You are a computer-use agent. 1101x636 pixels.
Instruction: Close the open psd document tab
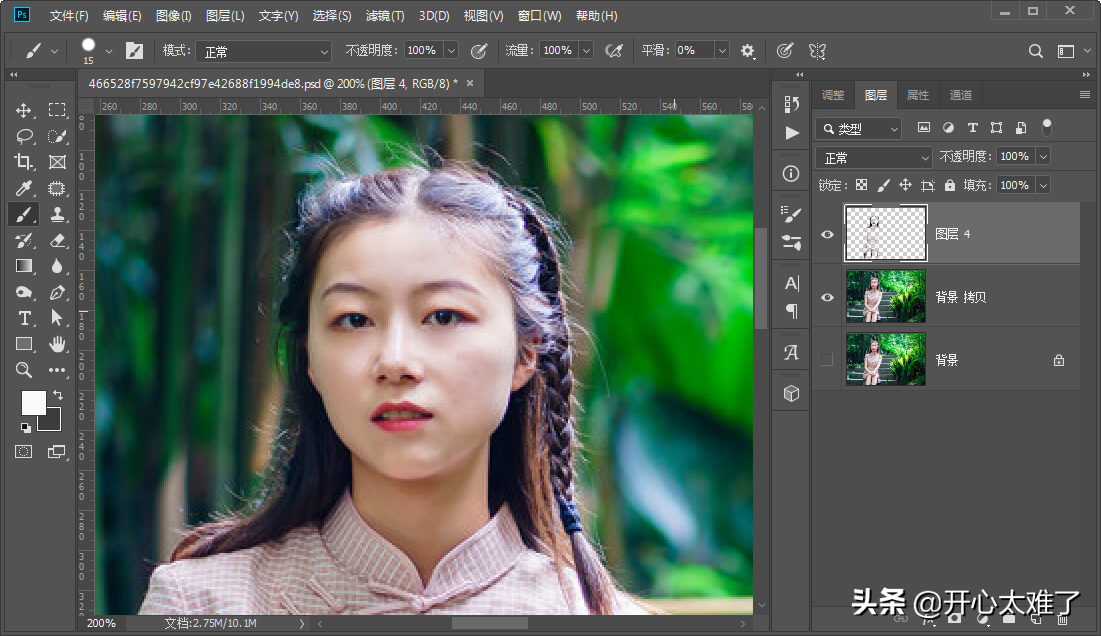[x=469, y=83]
